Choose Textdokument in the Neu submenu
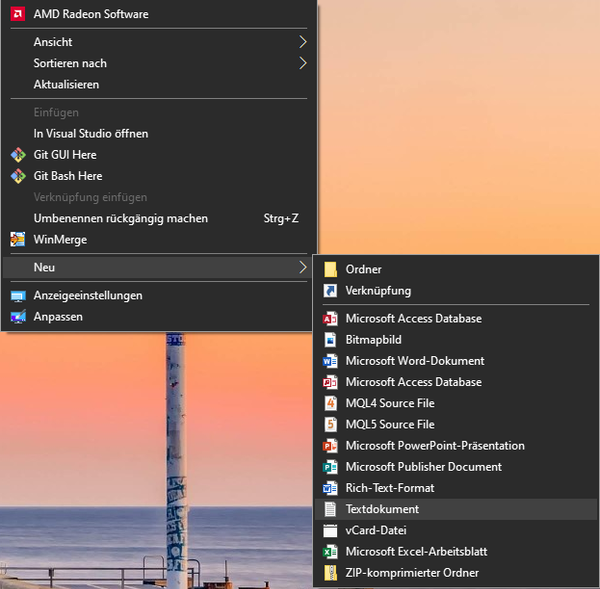The width and height of the screenshot is (600, 589). tap(382, 510)
